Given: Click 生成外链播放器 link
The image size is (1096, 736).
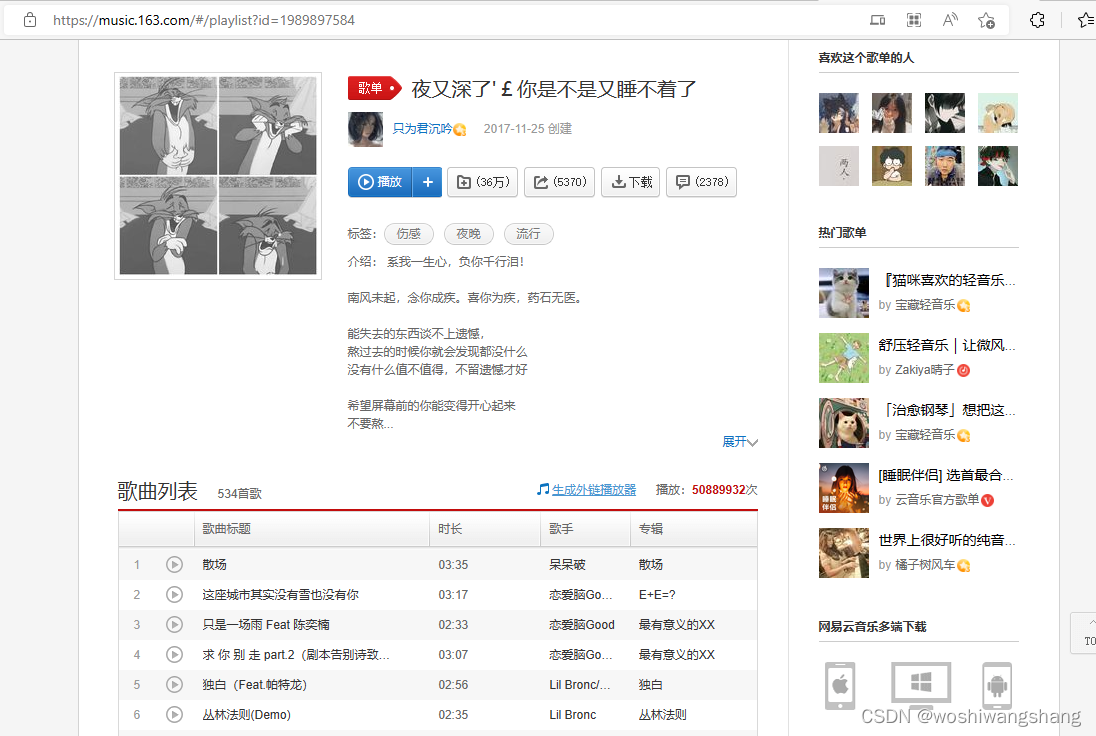Looking at the screenshot, I should 593,490.
